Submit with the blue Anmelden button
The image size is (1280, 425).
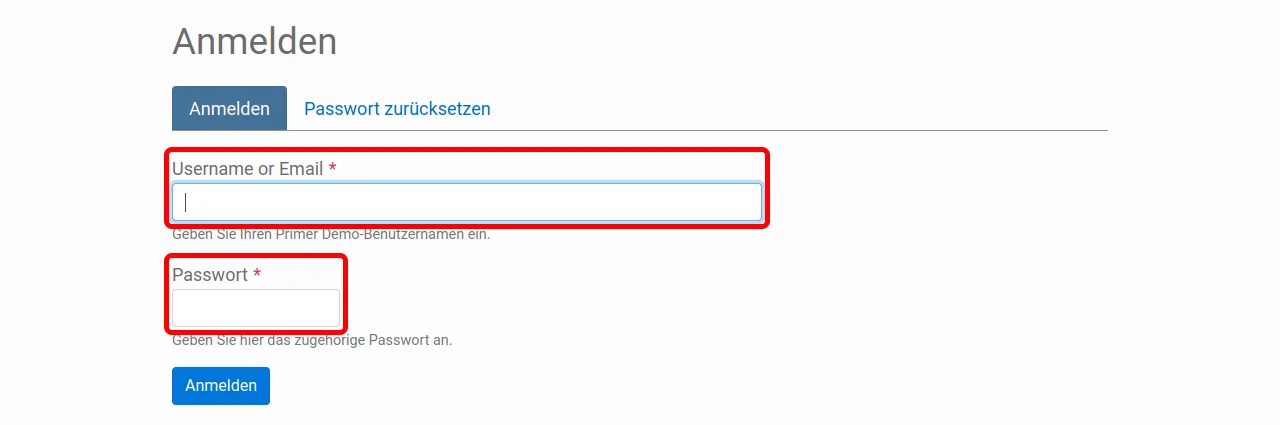[x=221, y=386]
